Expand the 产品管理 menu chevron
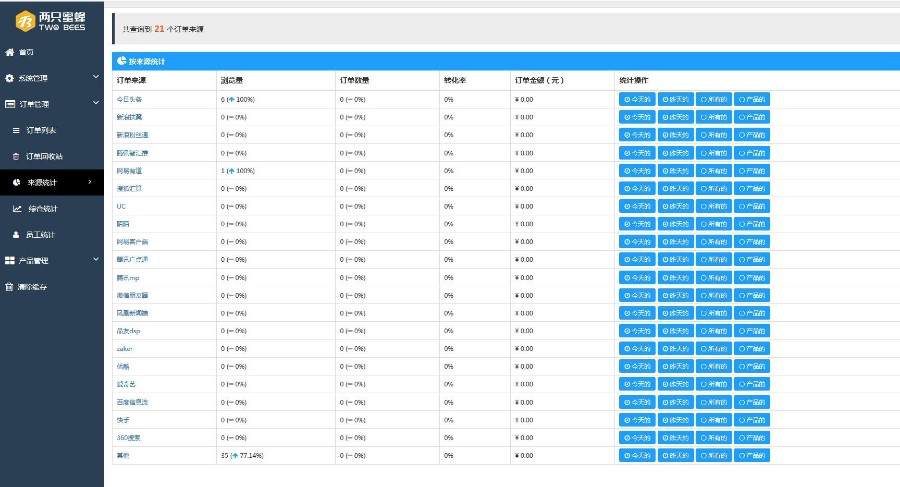The width and height of the screenshot is (900, 487). [x=95, y=261]
